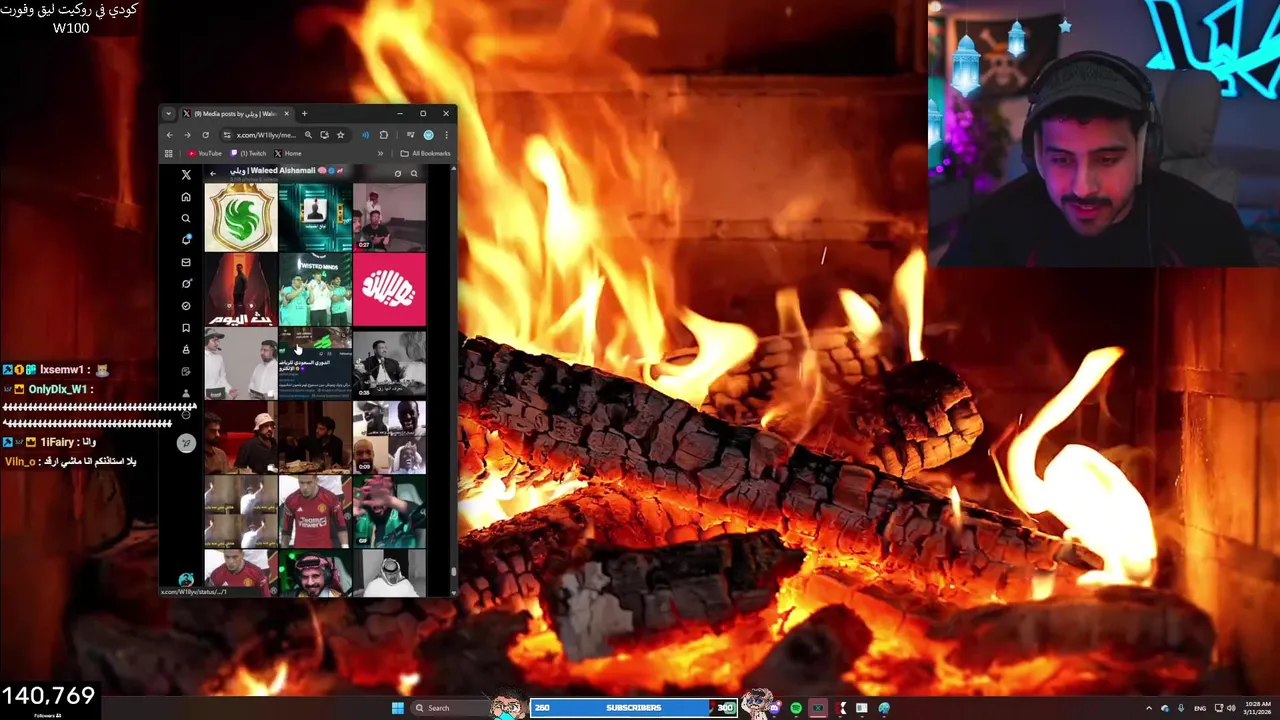
Task: Open the media control icon in toolbar
Action: coord(410,135)
